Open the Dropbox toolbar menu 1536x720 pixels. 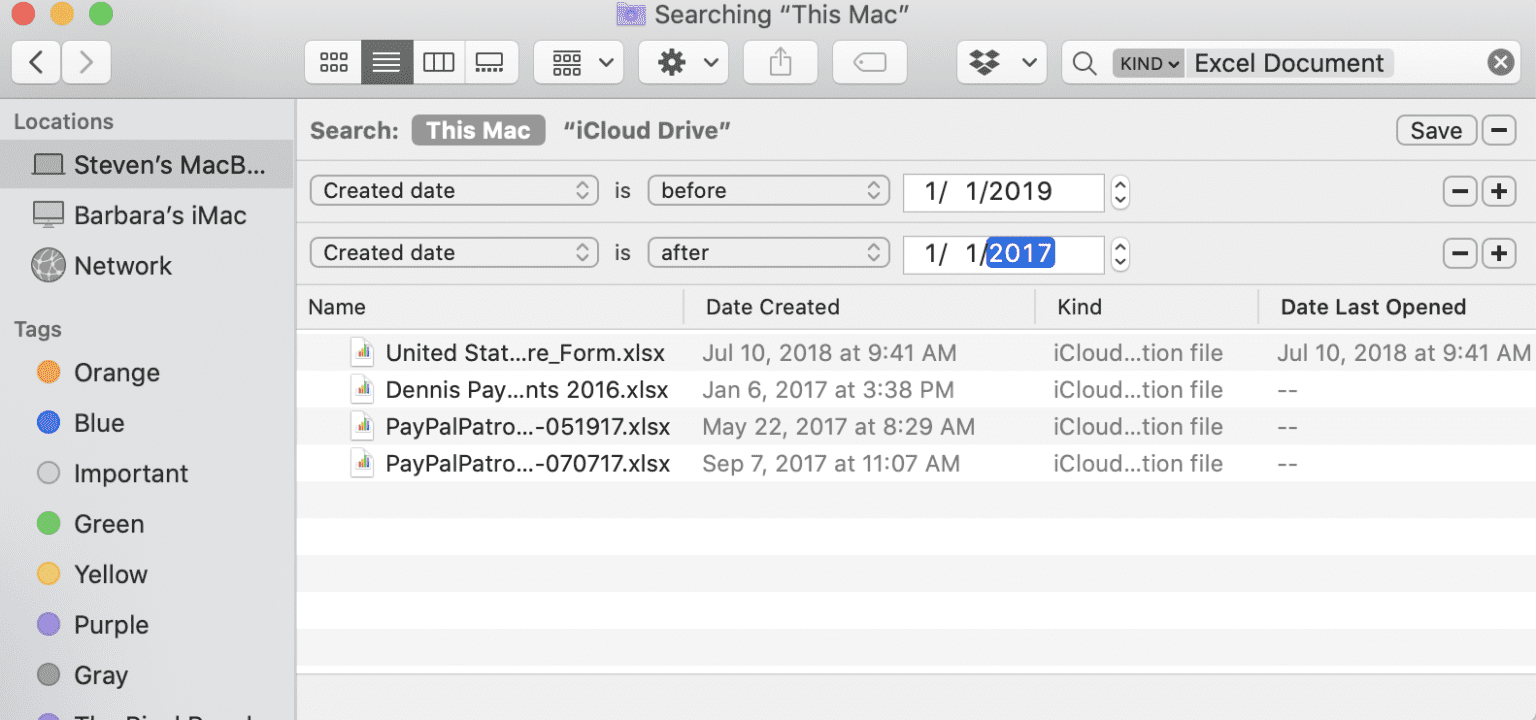[x=1001, y=62]
